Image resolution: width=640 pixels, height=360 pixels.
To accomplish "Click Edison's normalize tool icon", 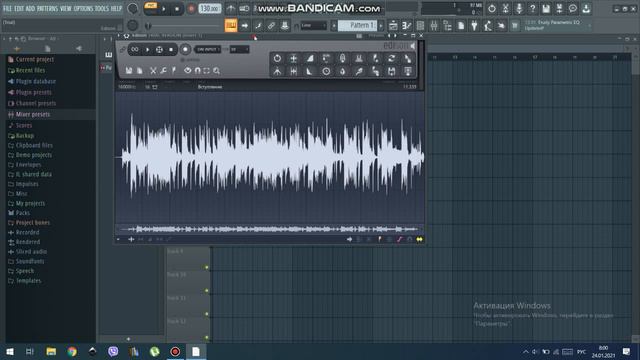I will (293, 58).
